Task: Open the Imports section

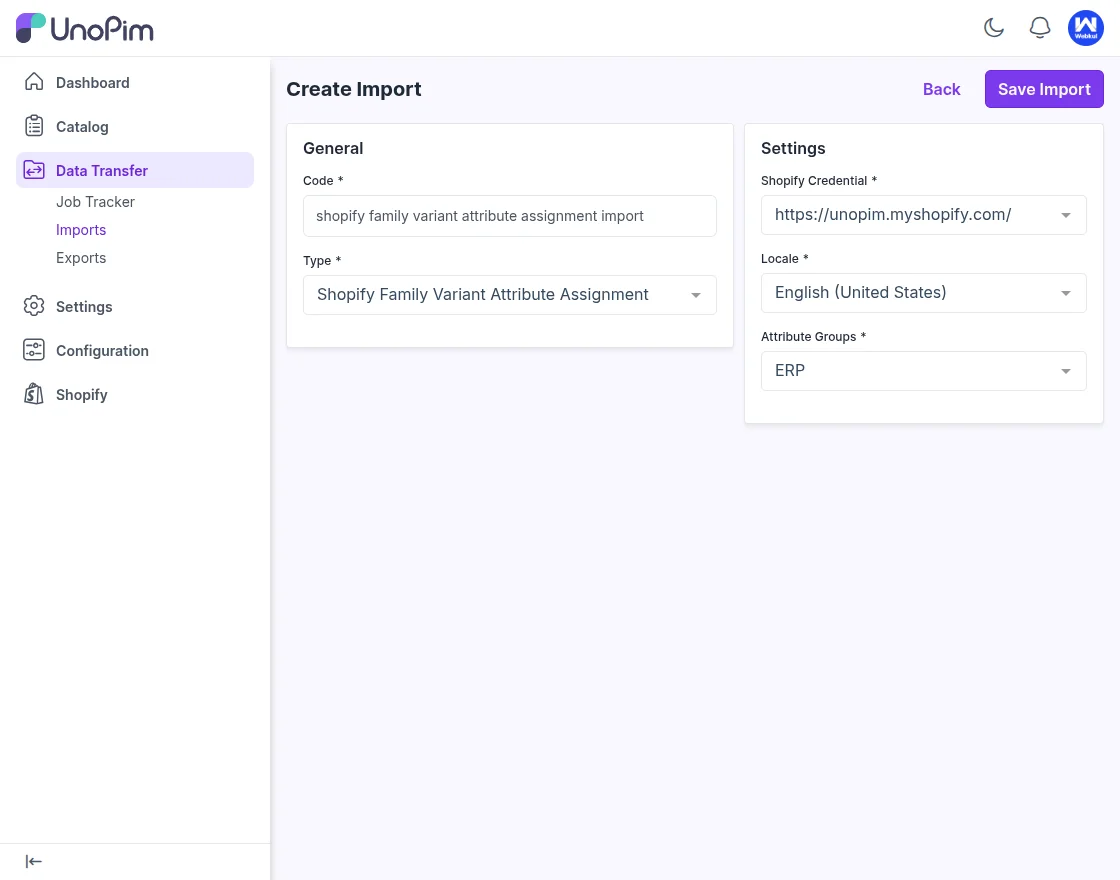Action: 81,230
